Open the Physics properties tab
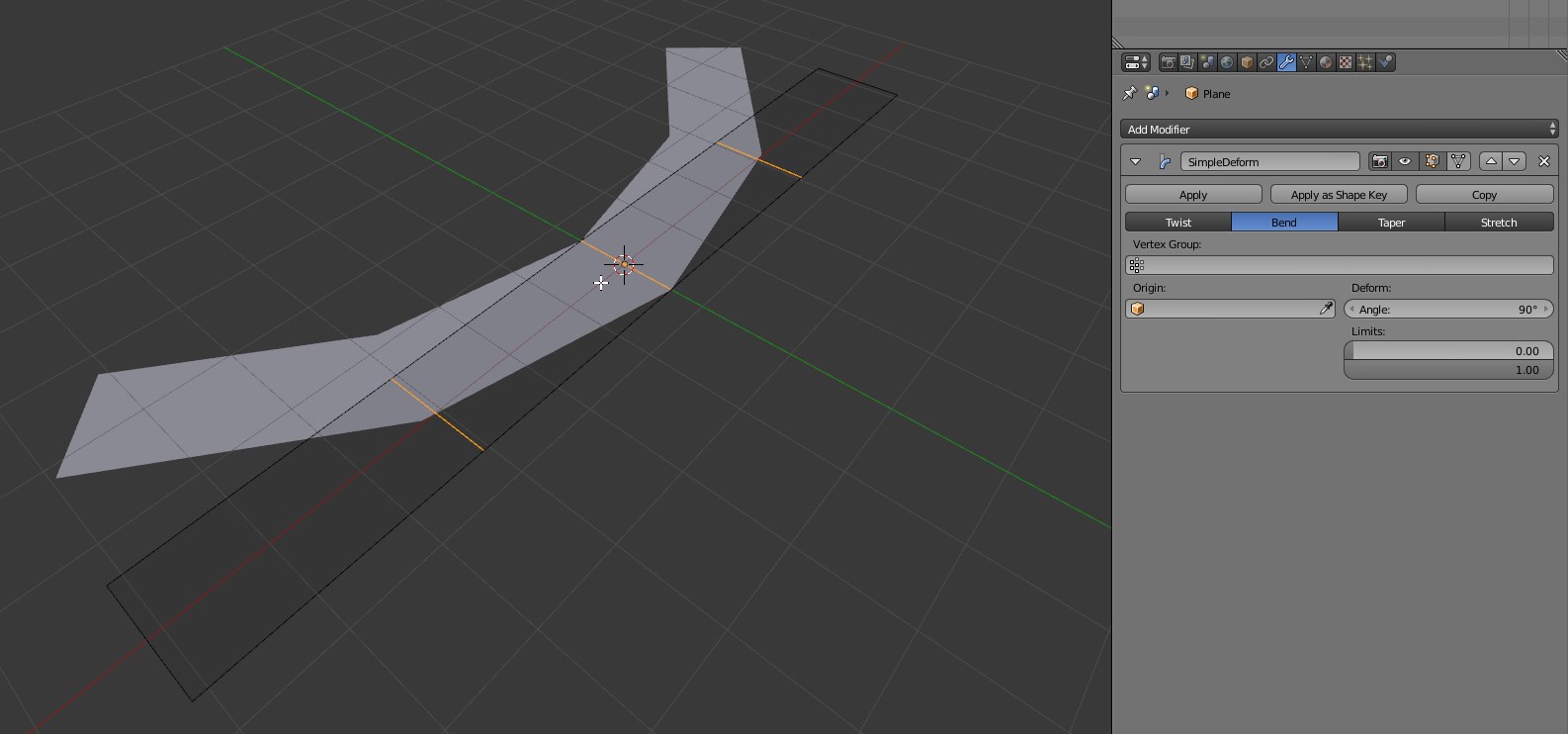The width and height of the screenshot is (1568, 734). point(1385,62)
